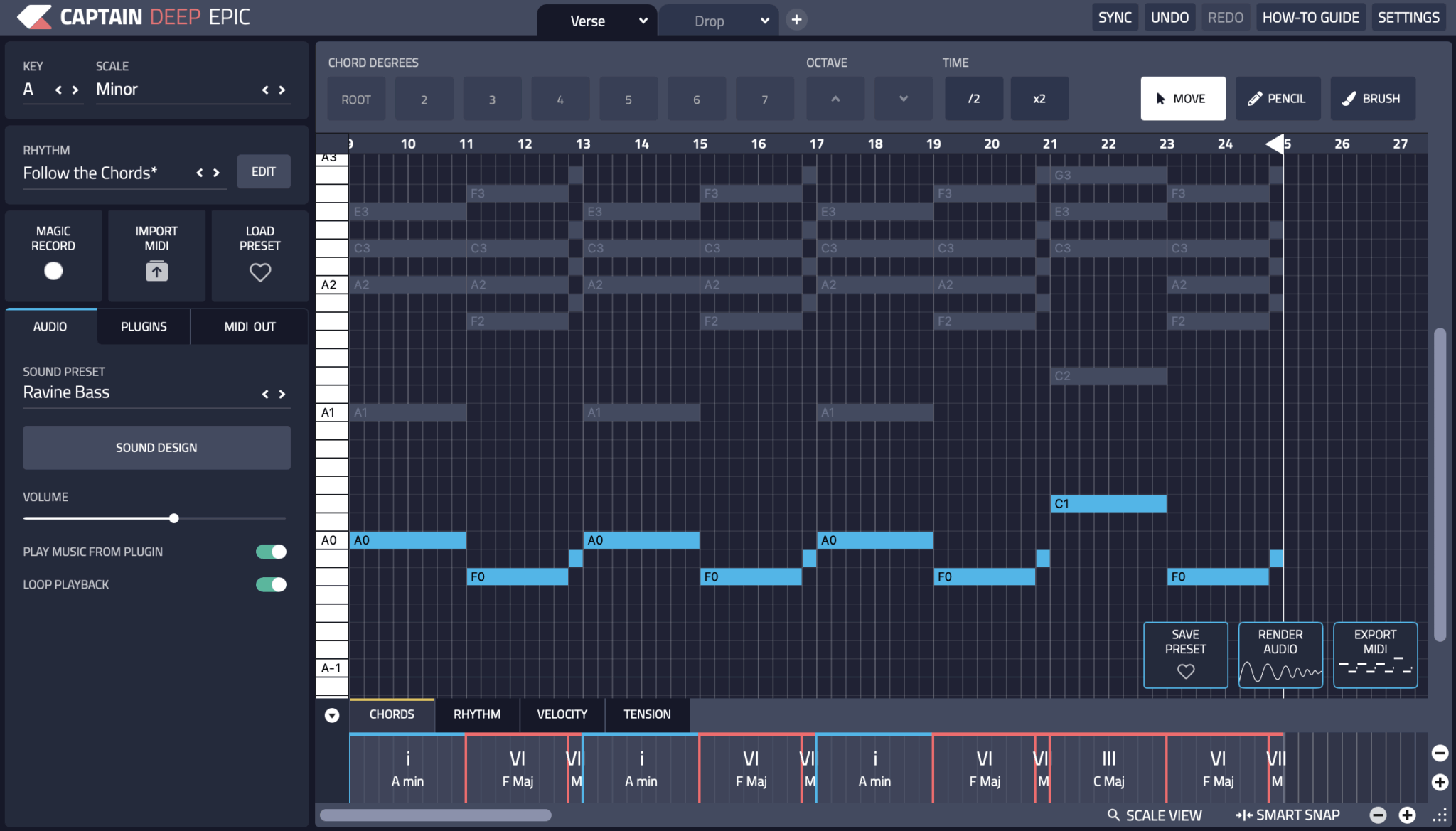This screenshot has height=831, width=1456.
Task: Click the Load Preset heart icon
Action: click(x=260, y=272)
